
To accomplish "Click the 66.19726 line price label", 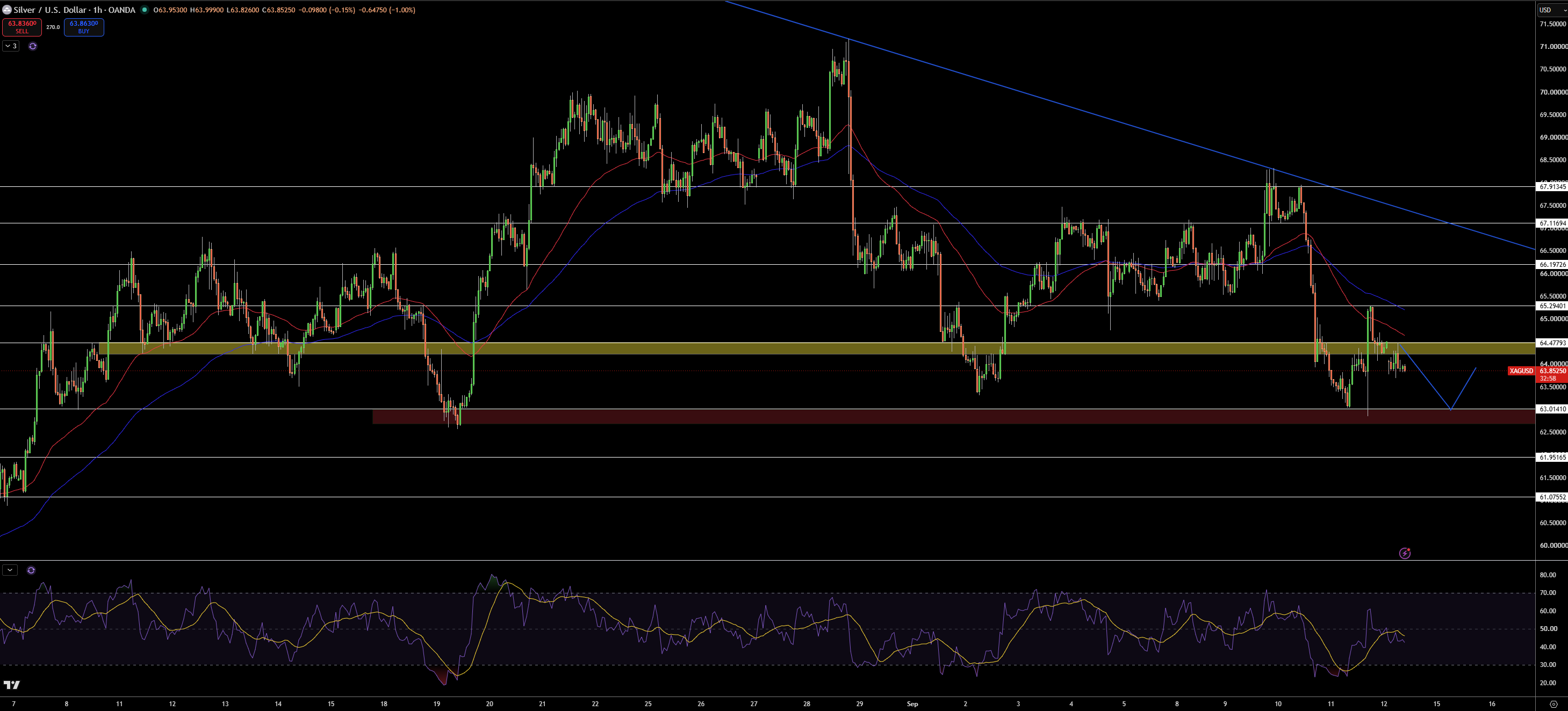I will 1552,265.
